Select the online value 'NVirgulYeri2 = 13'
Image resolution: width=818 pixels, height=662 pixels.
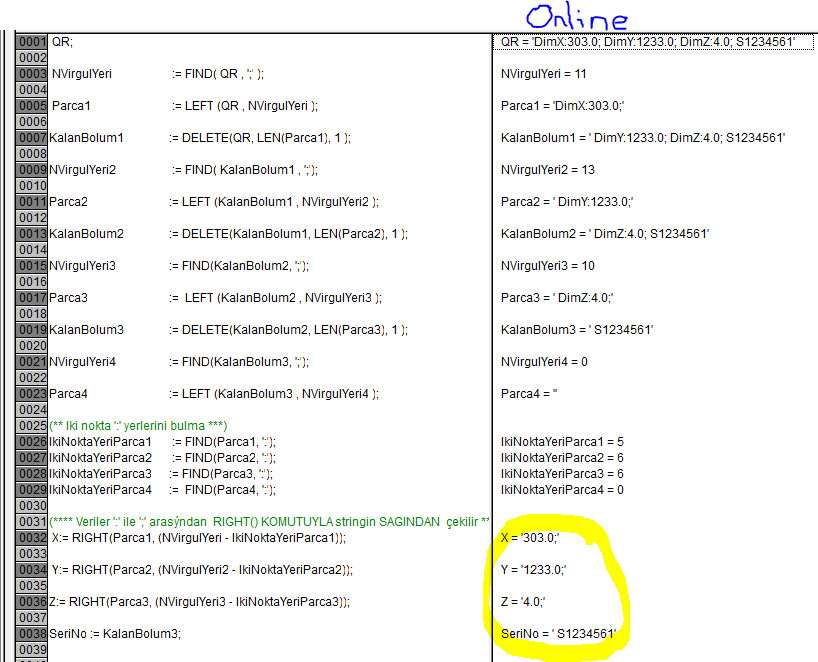point(548,170)
